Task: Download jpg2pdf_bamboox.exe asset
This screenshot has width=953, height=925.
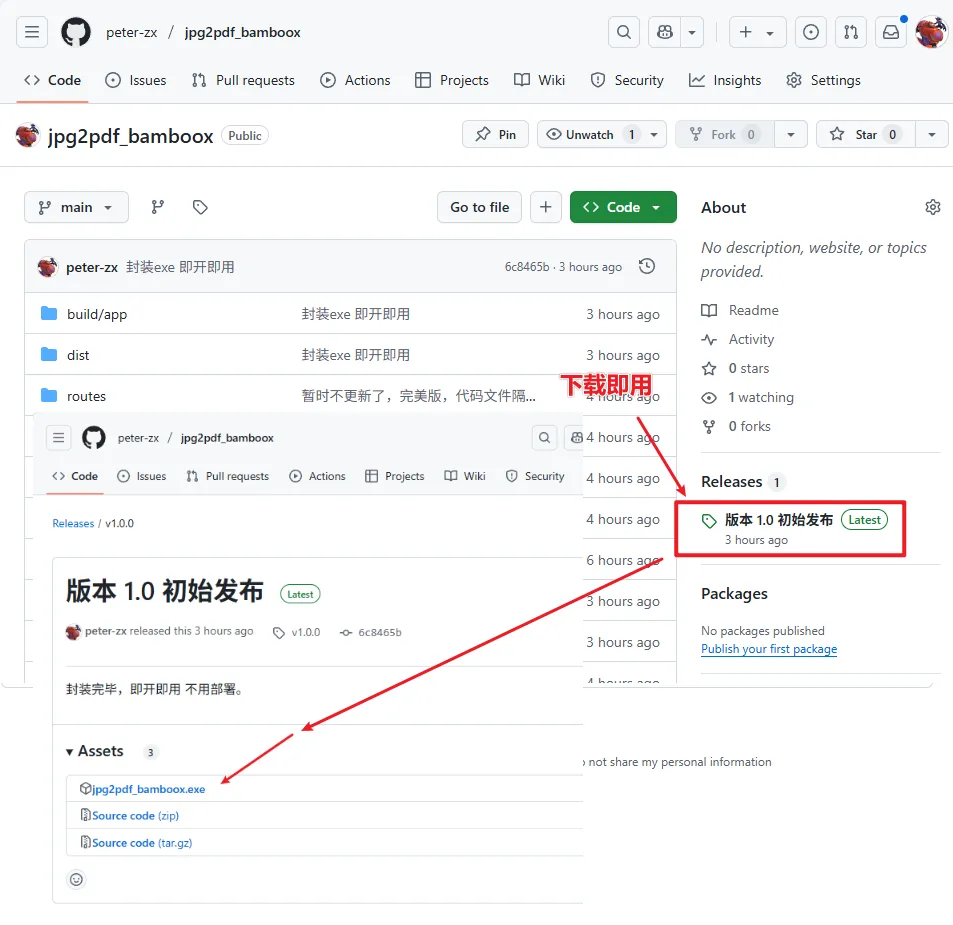Action: click(x=148, y=789)
